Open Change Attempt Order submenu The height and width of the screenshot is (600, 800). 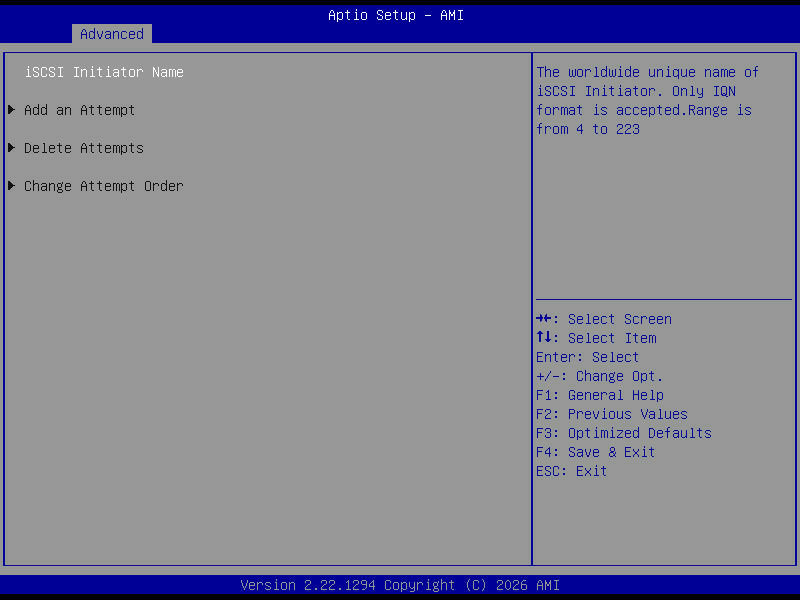point(104,186)
